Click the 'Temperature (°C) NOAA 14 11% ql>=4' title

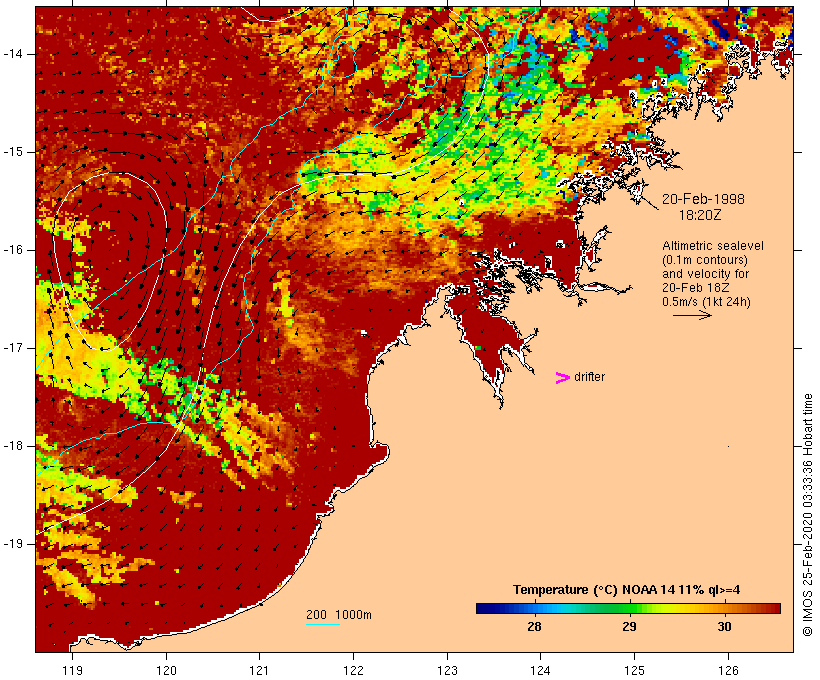point(627,590)
